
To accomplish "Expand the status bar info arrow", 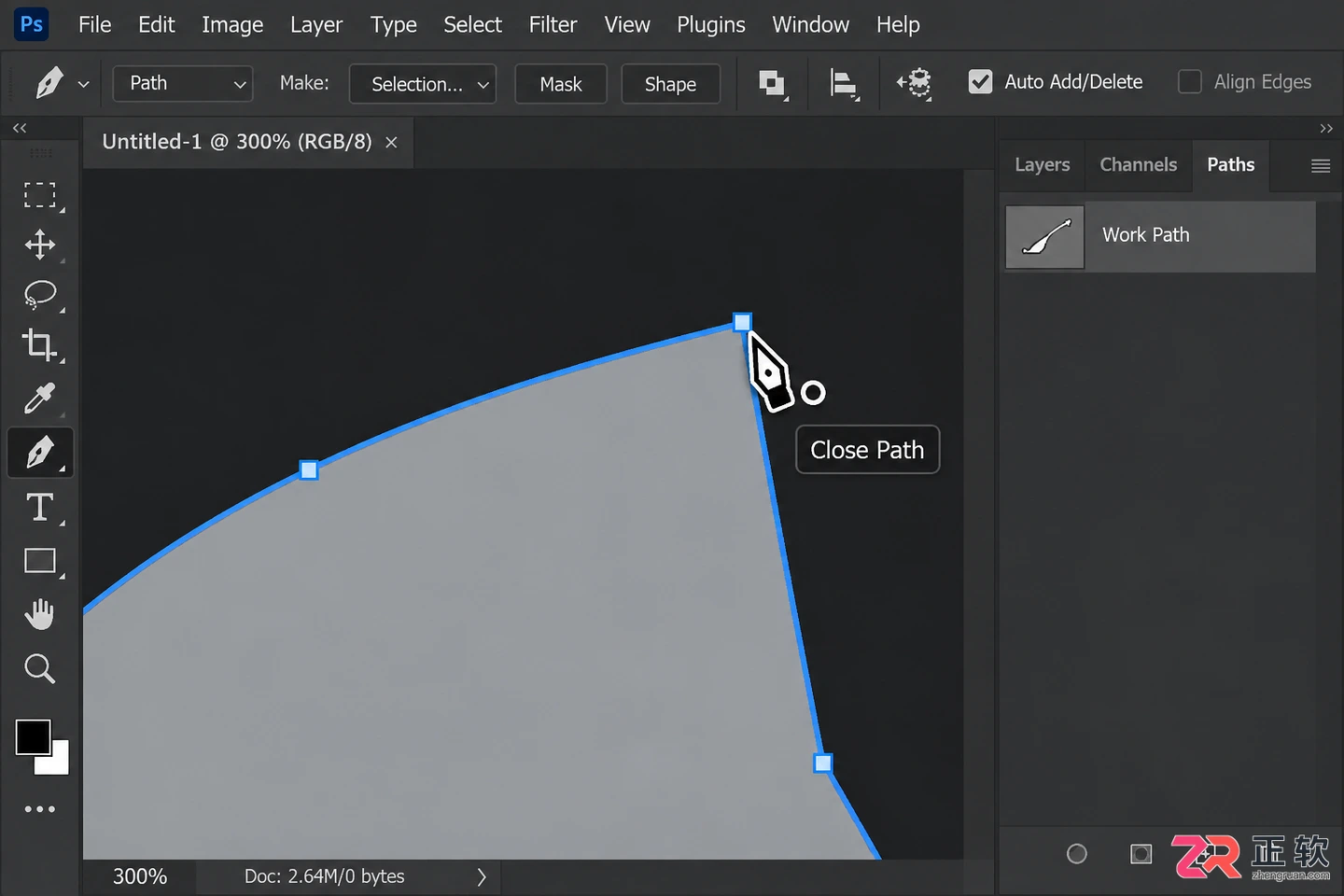I will click(x=482, y=876).
